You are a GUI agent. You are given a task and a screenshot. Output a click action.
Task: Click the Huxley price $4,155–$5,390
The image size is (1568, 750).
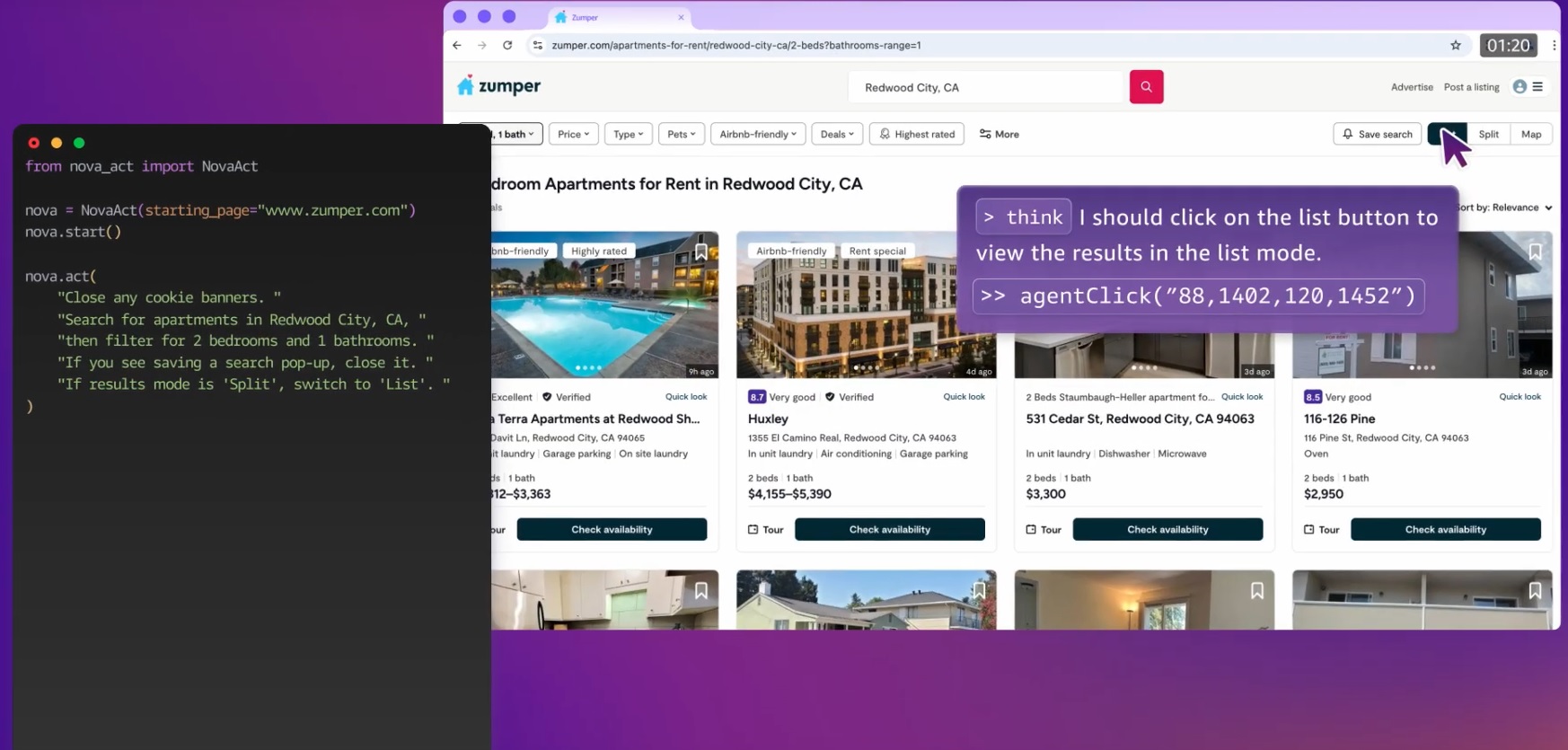coord(789,494)
